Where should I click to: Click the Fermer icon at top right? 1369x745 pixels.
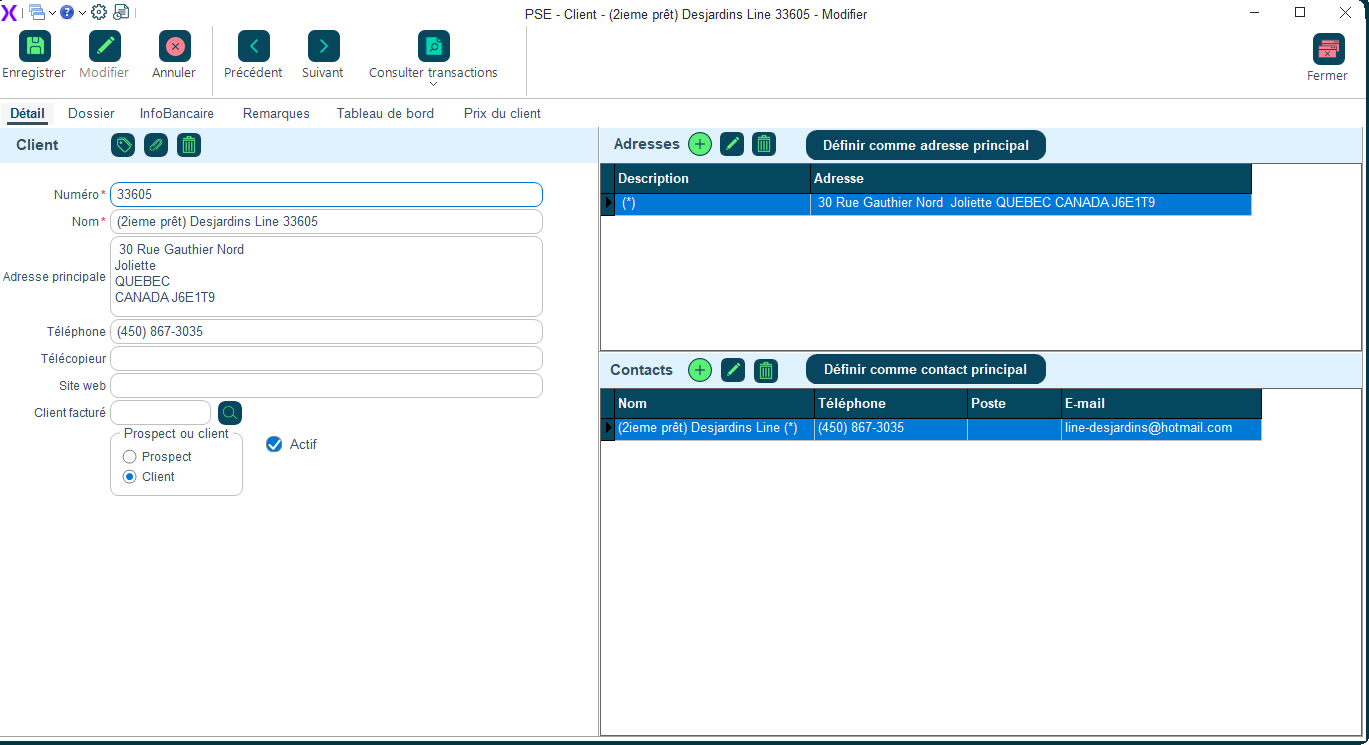coord(1328,49)
